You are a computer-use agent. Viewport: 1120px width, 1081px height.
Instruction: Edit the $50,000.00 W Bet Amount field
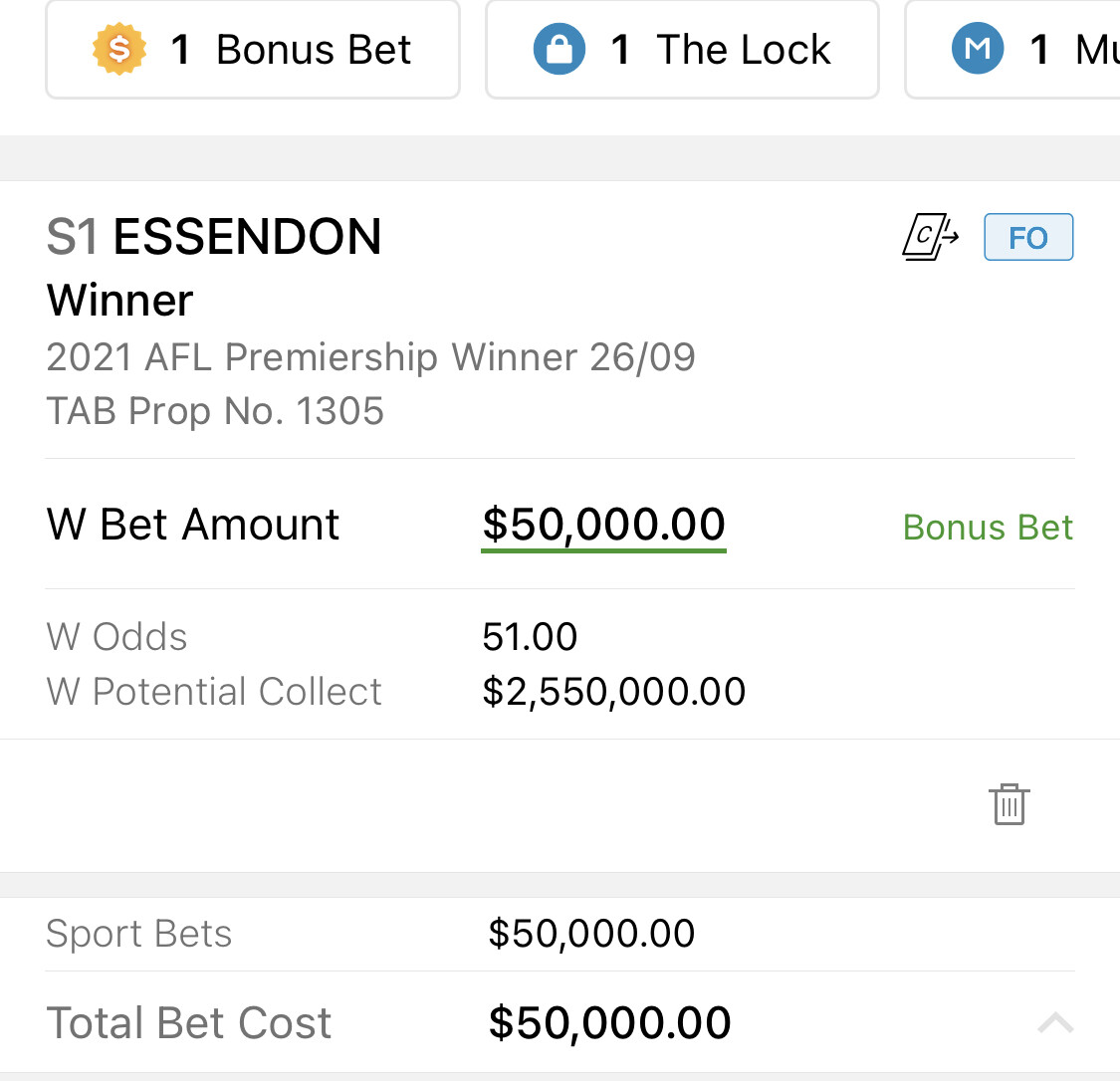(603, 526)
